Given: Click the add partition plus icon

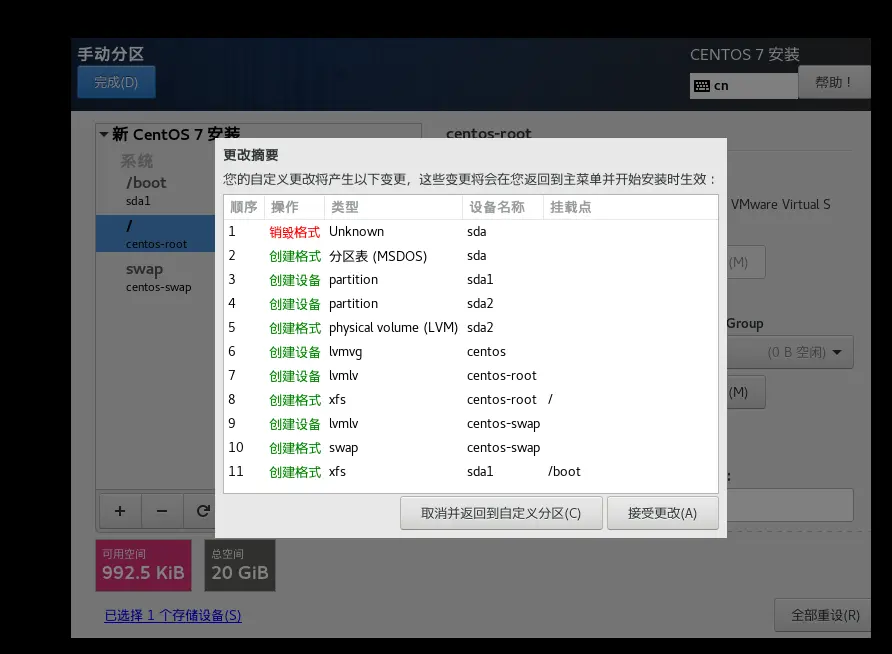Looking at the screenshot, I should click(119, 511).
